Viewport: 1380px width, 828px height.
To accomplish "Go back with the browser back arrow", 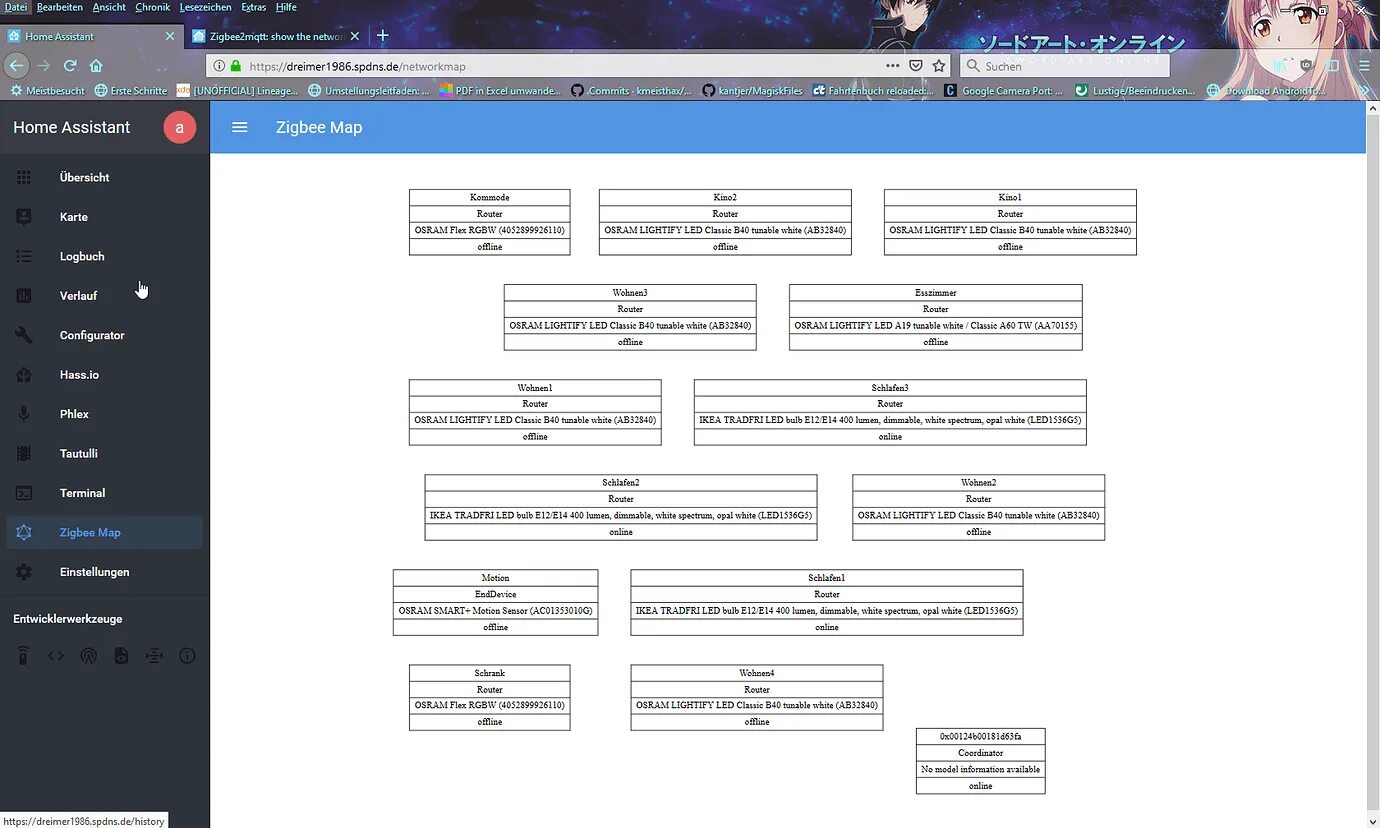I will point(16,65).
